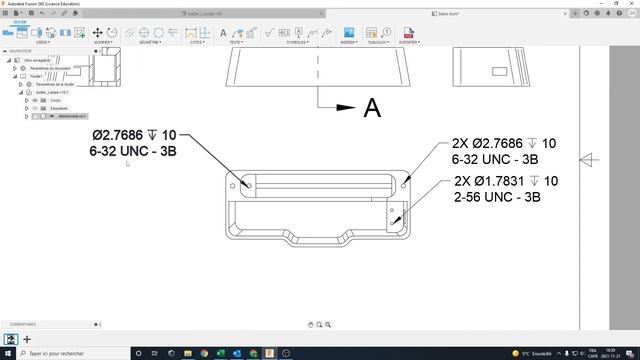Click the Windows search box
Viewport: 640px width, 360px height.
tap(73, 353)
